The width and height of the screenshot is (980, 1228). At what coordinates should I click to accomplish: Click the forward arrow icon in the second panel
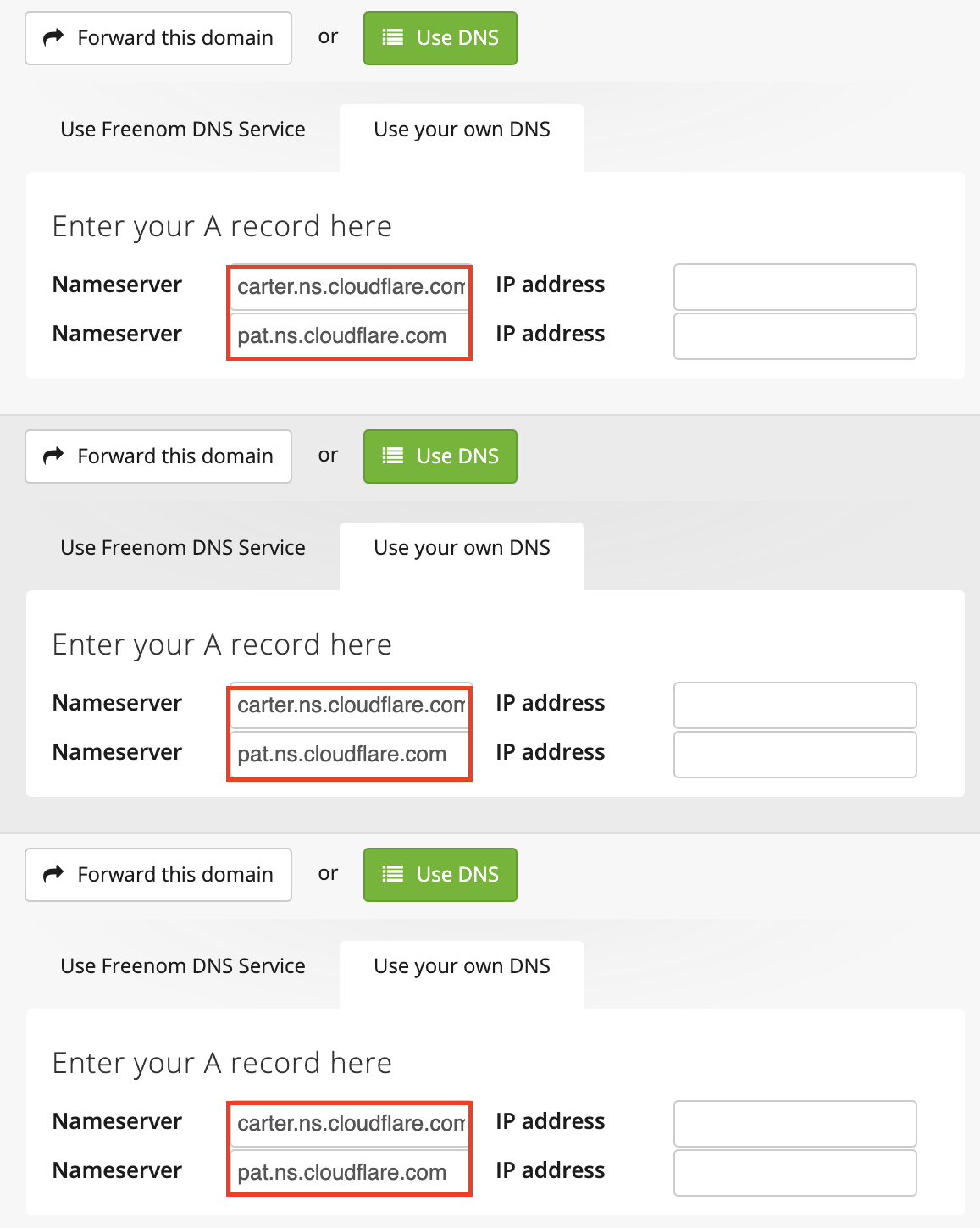point(53,456)
